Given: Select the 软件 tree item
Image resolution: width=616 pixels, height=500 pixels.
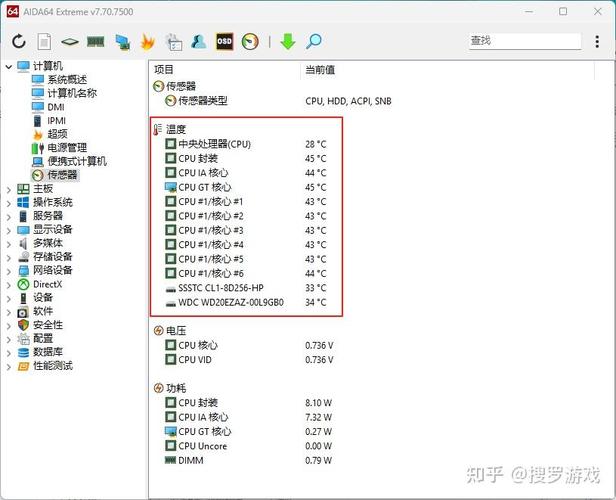Looking at the screenshot, I should click(x=43, y=311).
